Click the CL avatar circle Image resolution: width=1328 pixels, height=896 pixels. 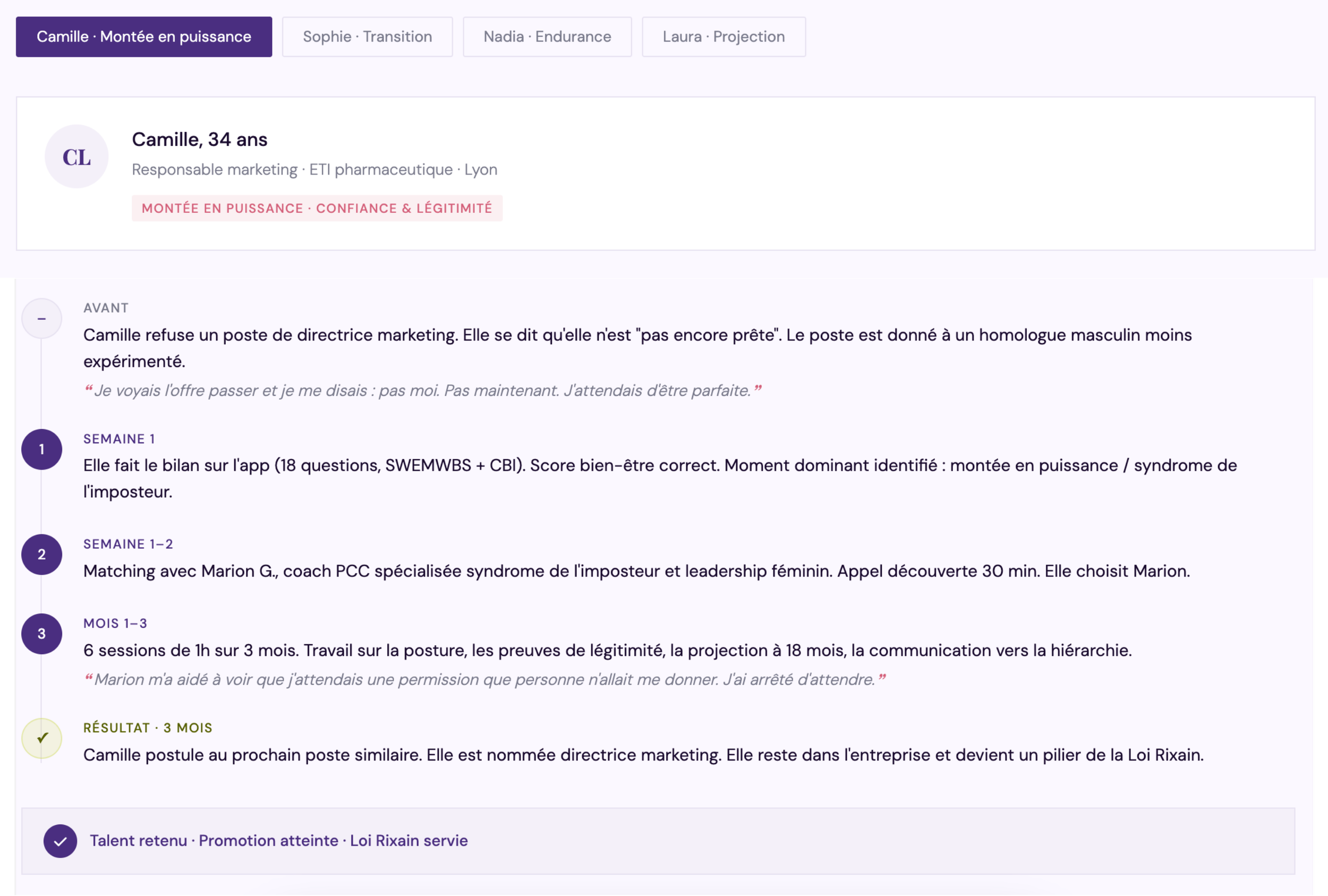[76, 157]
